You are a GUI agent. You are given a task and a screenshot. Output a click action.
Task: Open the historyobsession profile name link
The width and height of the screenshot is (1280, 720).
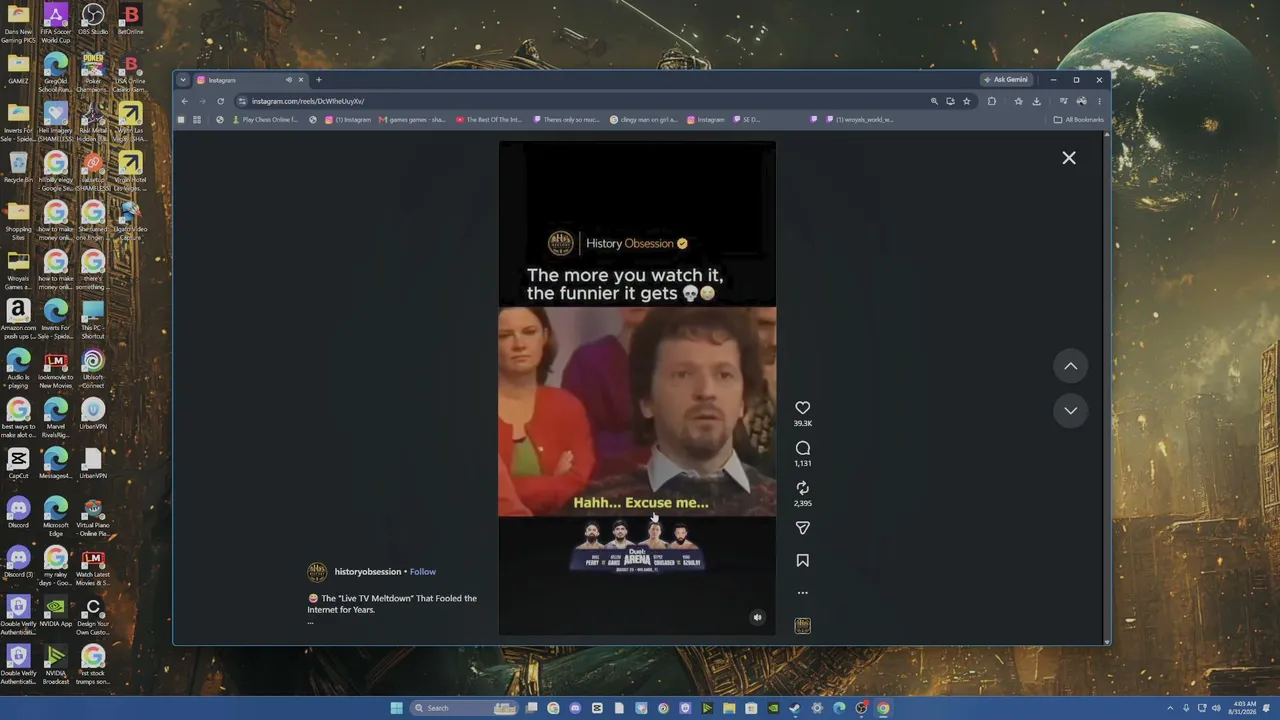368,572
